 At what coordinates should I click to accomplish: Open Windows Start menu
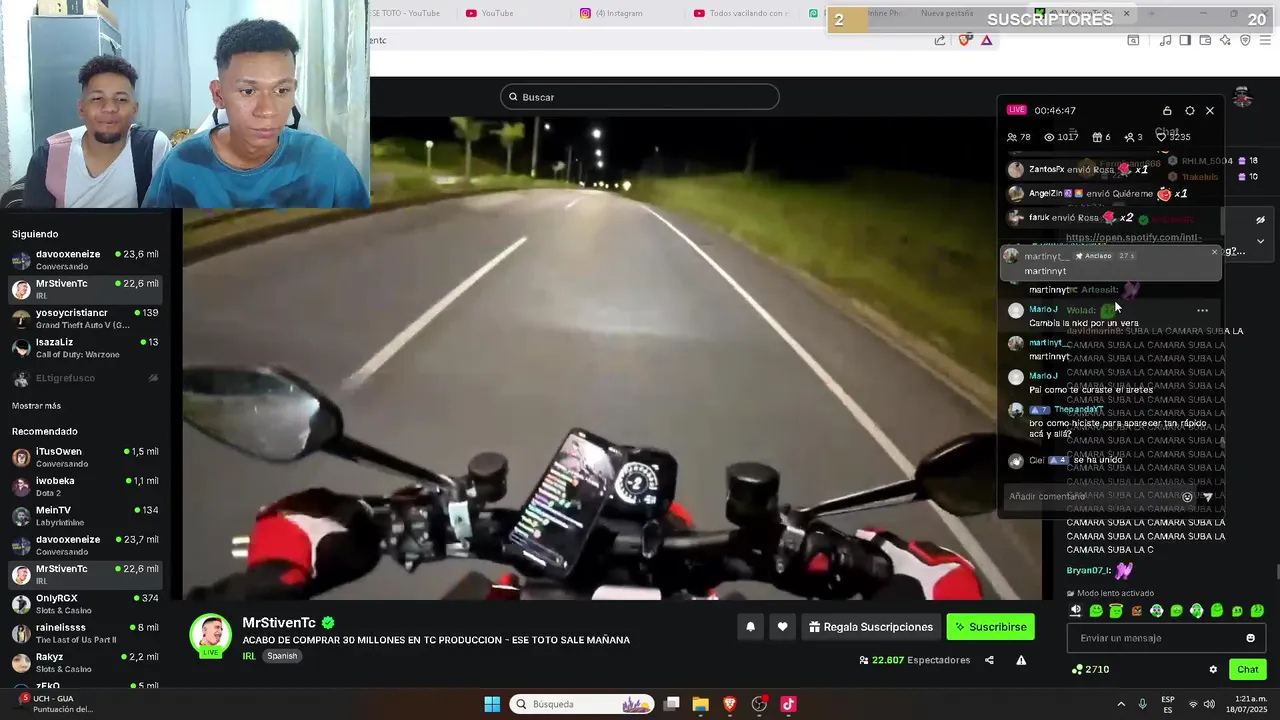point(492,704)
